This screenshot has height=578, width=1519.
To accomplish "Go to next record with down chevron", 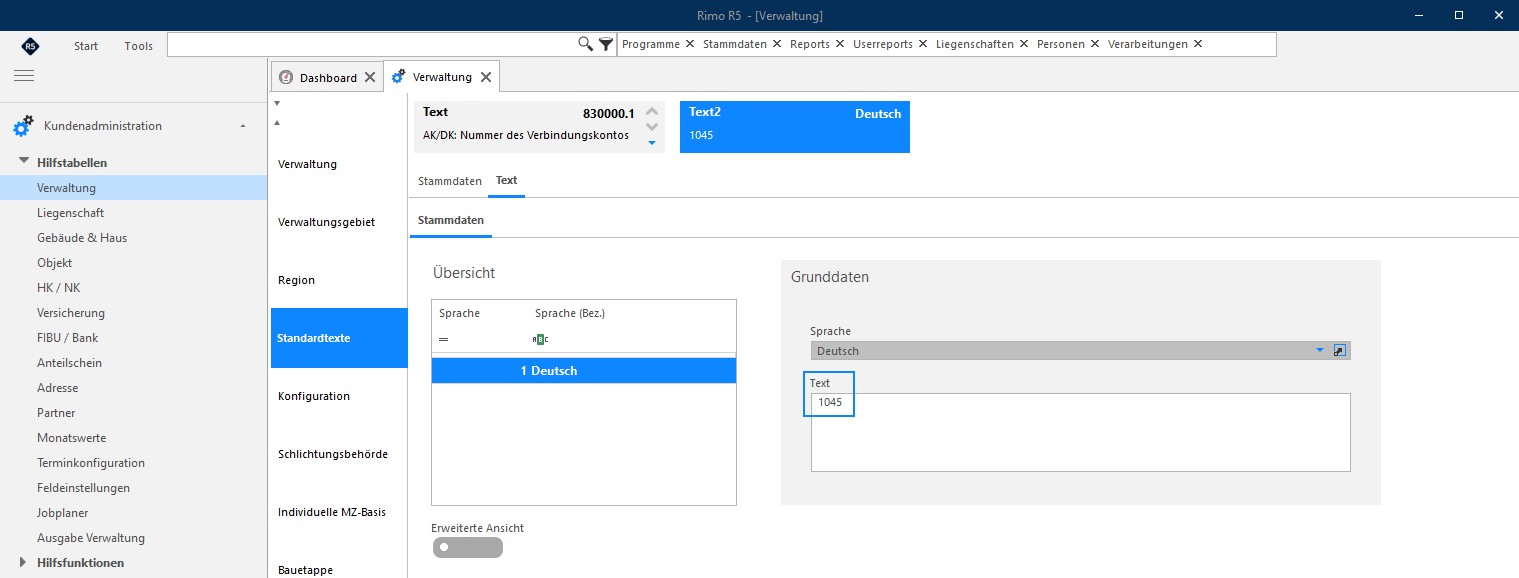I will pyautogui.click(x=652, y=127).
